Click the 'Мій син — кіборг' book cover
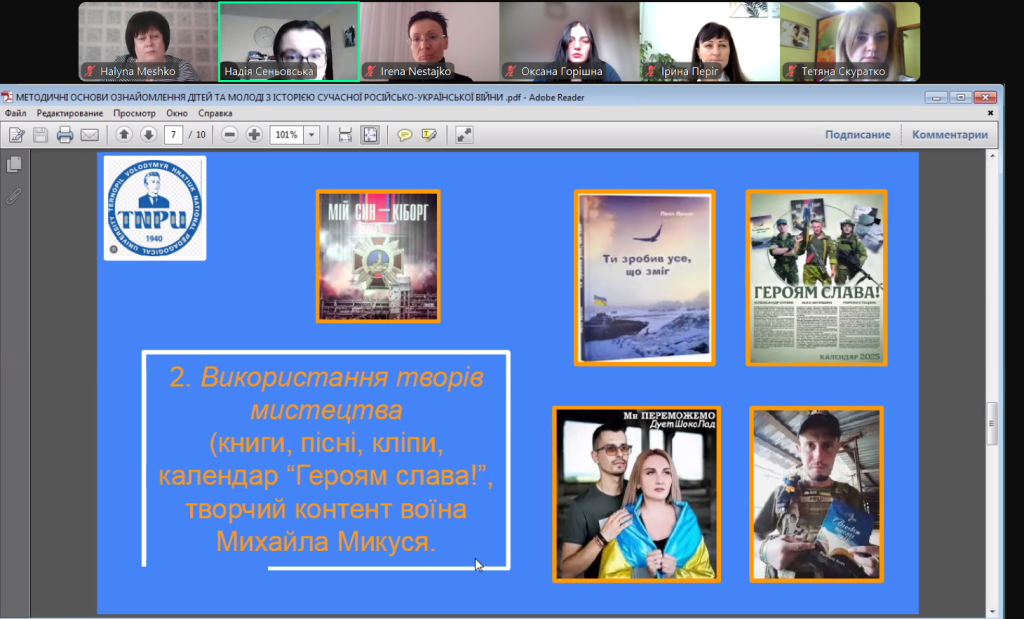This screenshot has height=619, width=1024. 378,256
